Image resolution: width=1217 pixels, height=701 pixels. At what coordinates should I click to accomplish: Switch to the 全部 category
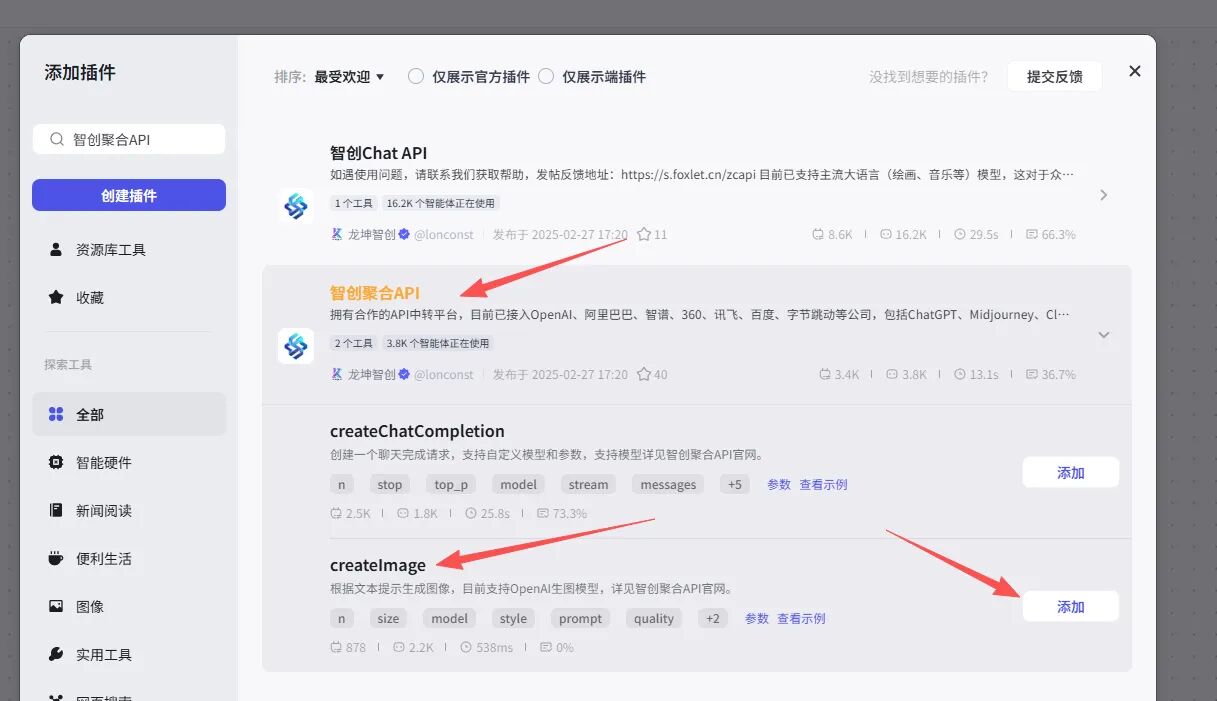(x=56, y=413)
